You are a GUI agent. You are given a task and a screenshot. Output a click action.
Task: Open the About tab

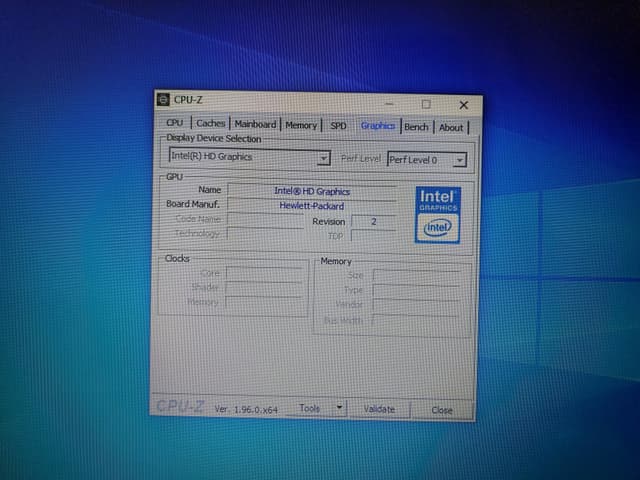451,128
